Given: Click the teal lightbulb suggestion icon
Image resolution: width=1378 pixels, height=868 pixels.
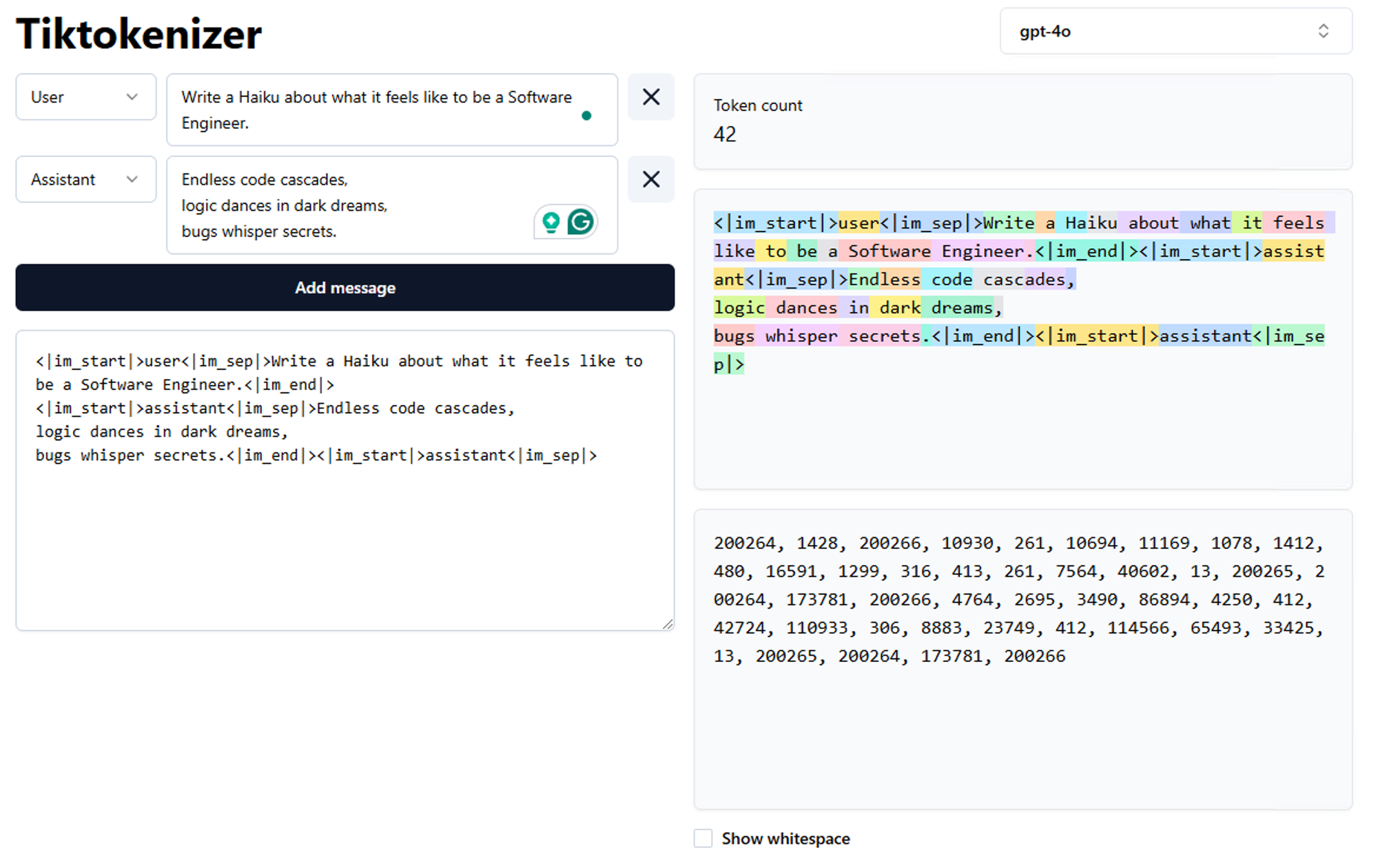Looking at the screenshot, I should pos(551,222).
